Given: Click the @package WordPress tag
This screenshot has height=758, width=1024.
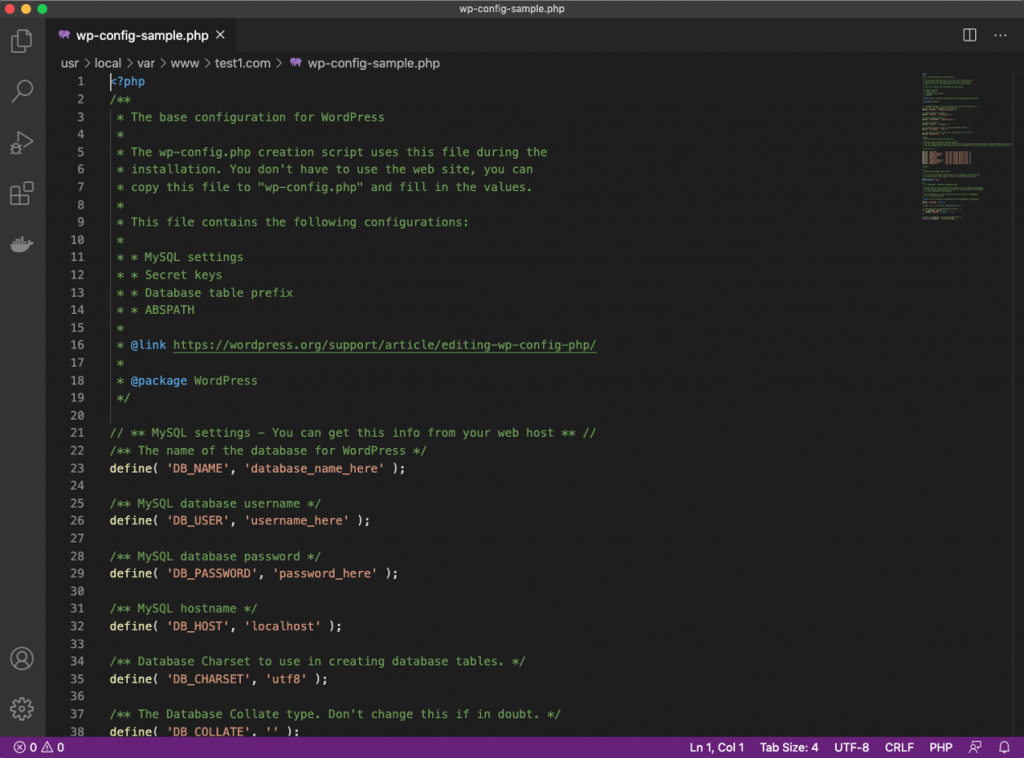Looking at the screenshot, I should tap(193, 381).
